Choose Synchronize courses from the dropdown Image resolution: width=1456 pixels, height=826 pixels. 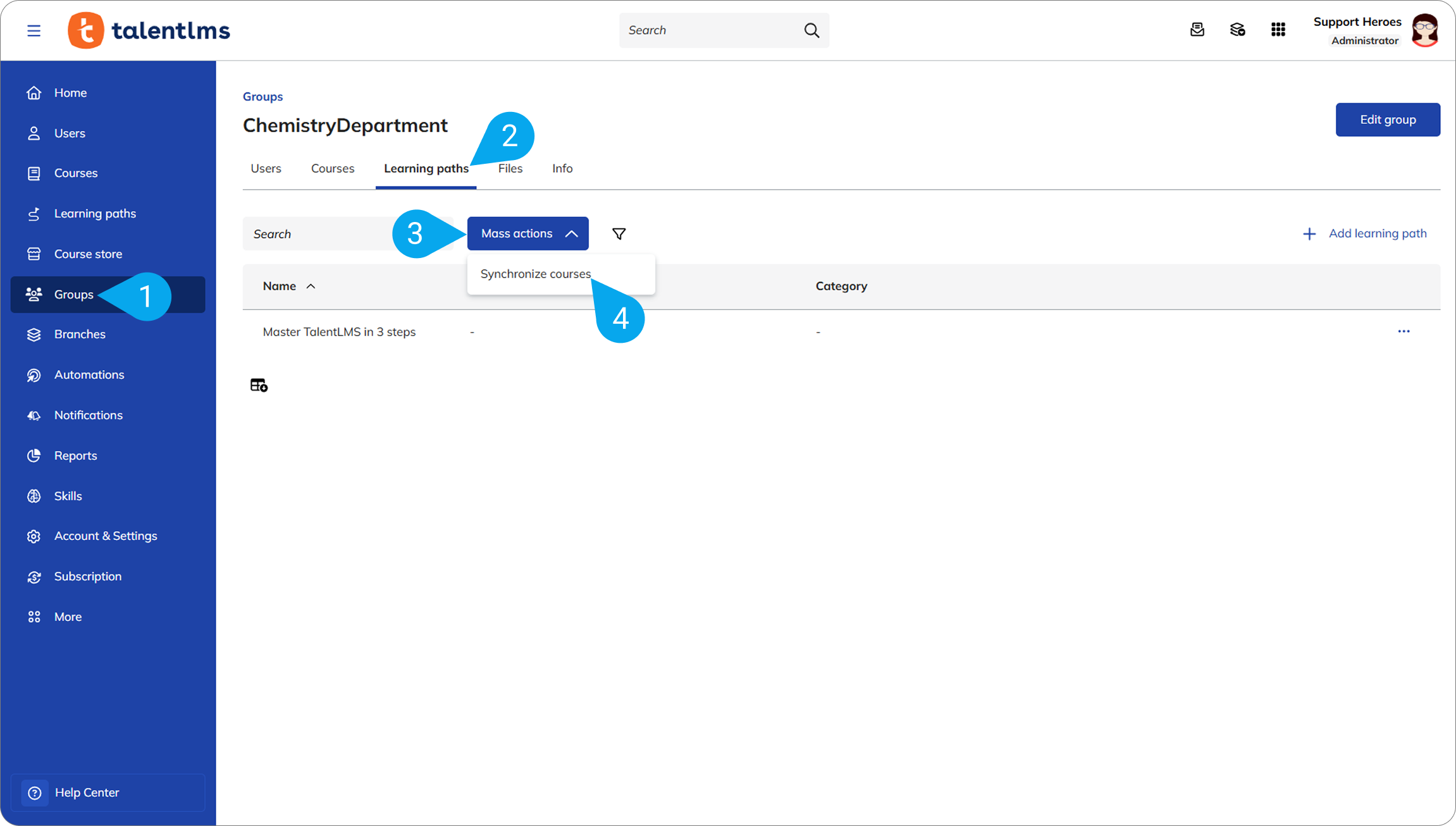561,274
